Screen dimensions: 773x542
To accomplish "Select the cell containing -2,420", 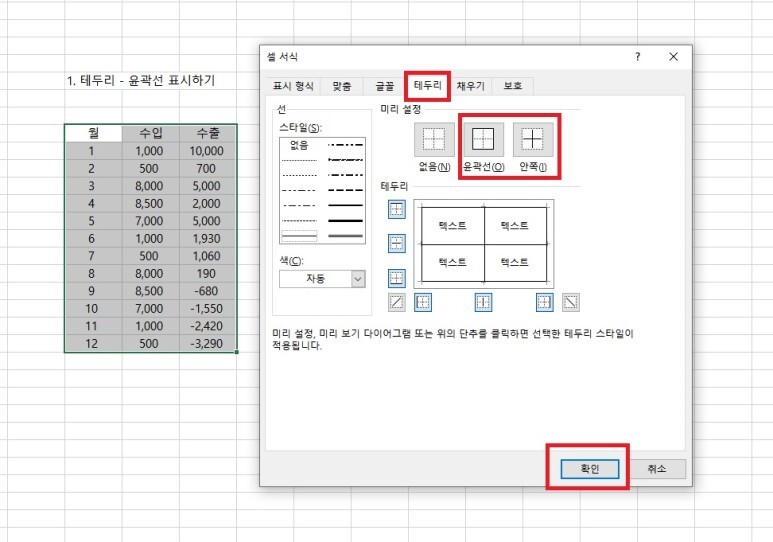I will (x=208, y=326).
